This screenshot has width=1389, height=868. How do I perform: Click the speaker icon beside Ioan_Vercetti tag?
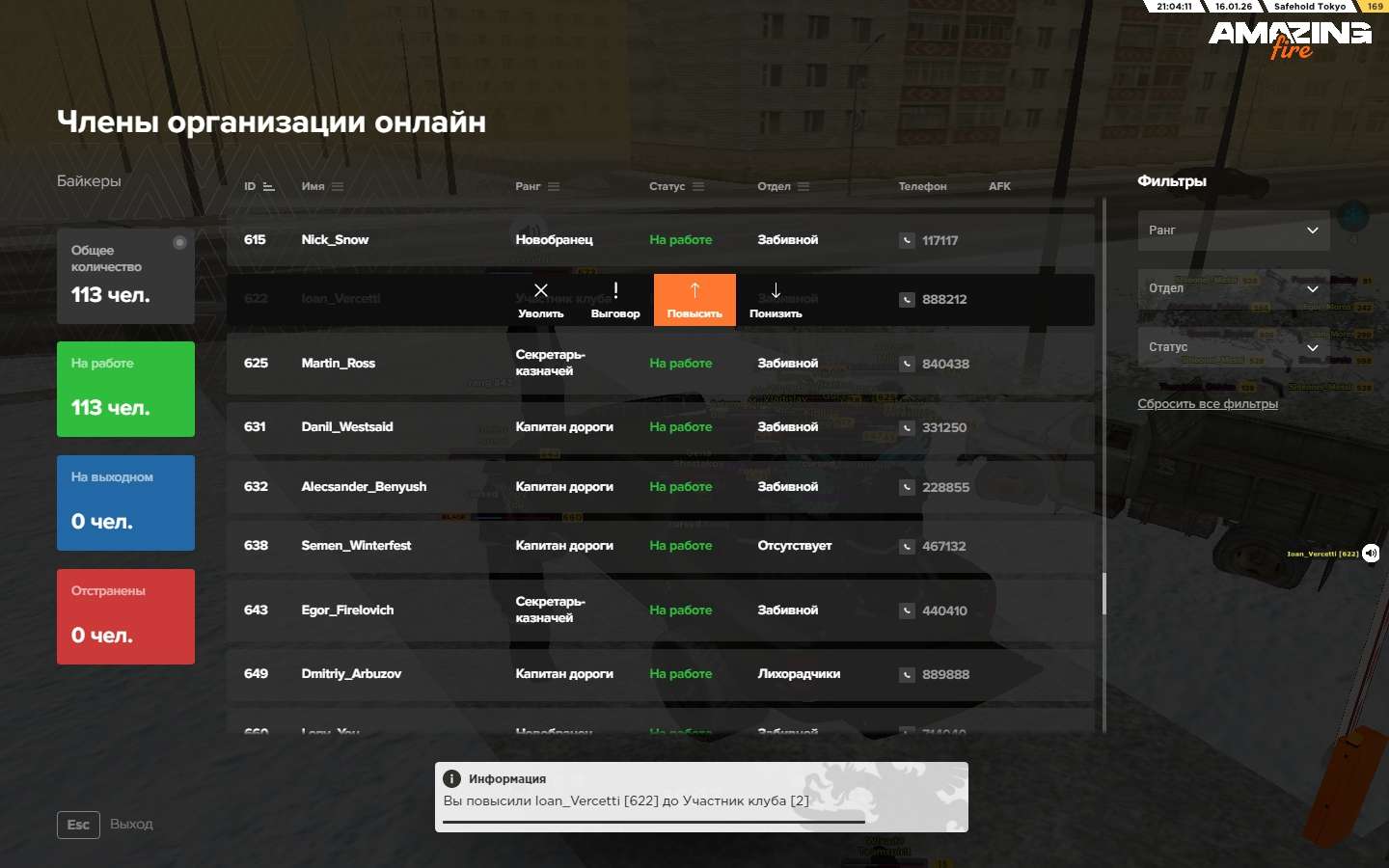click(1371, 554)
